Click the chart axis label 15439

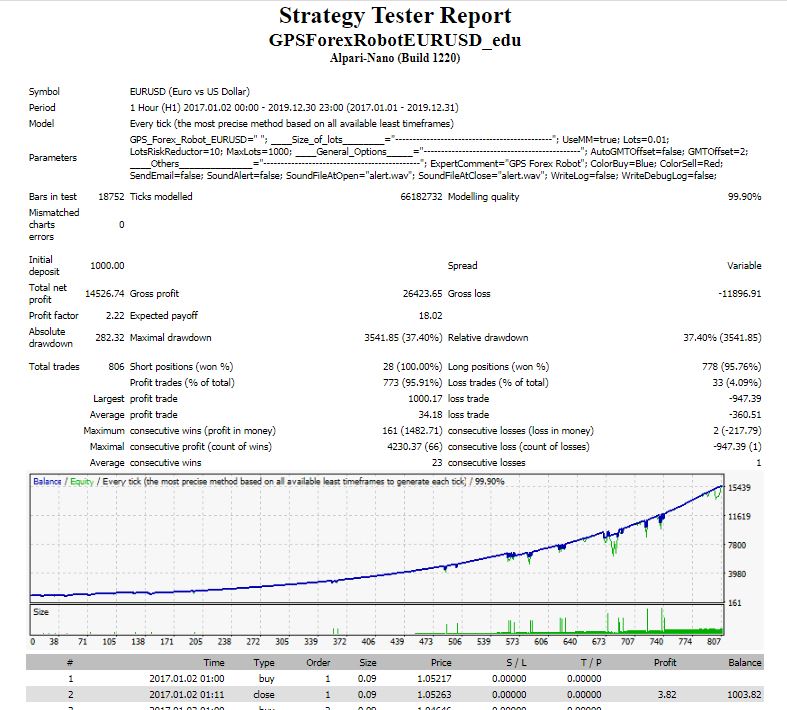tap(739, 488)
